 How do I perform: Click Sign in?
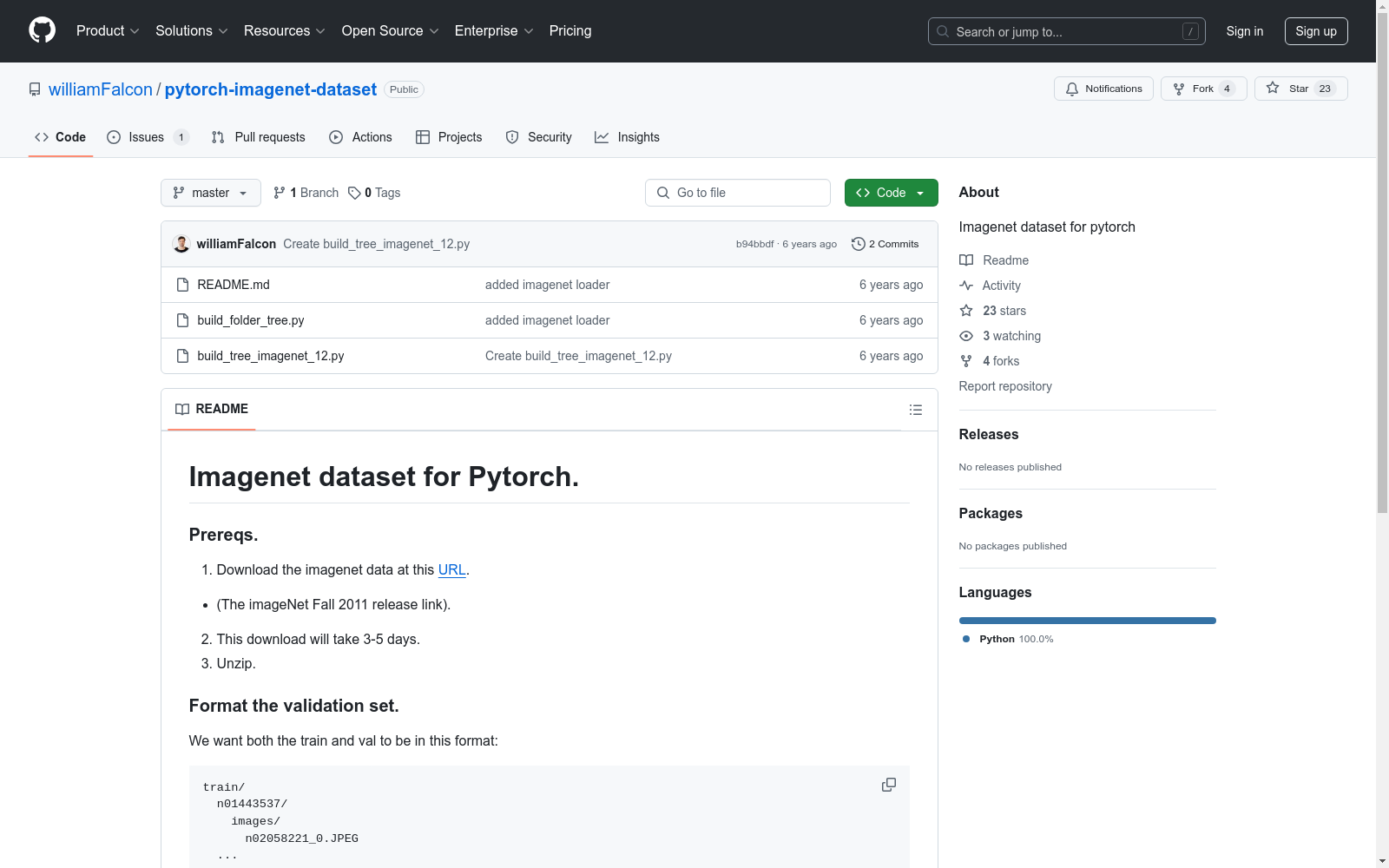(1245, 31)
